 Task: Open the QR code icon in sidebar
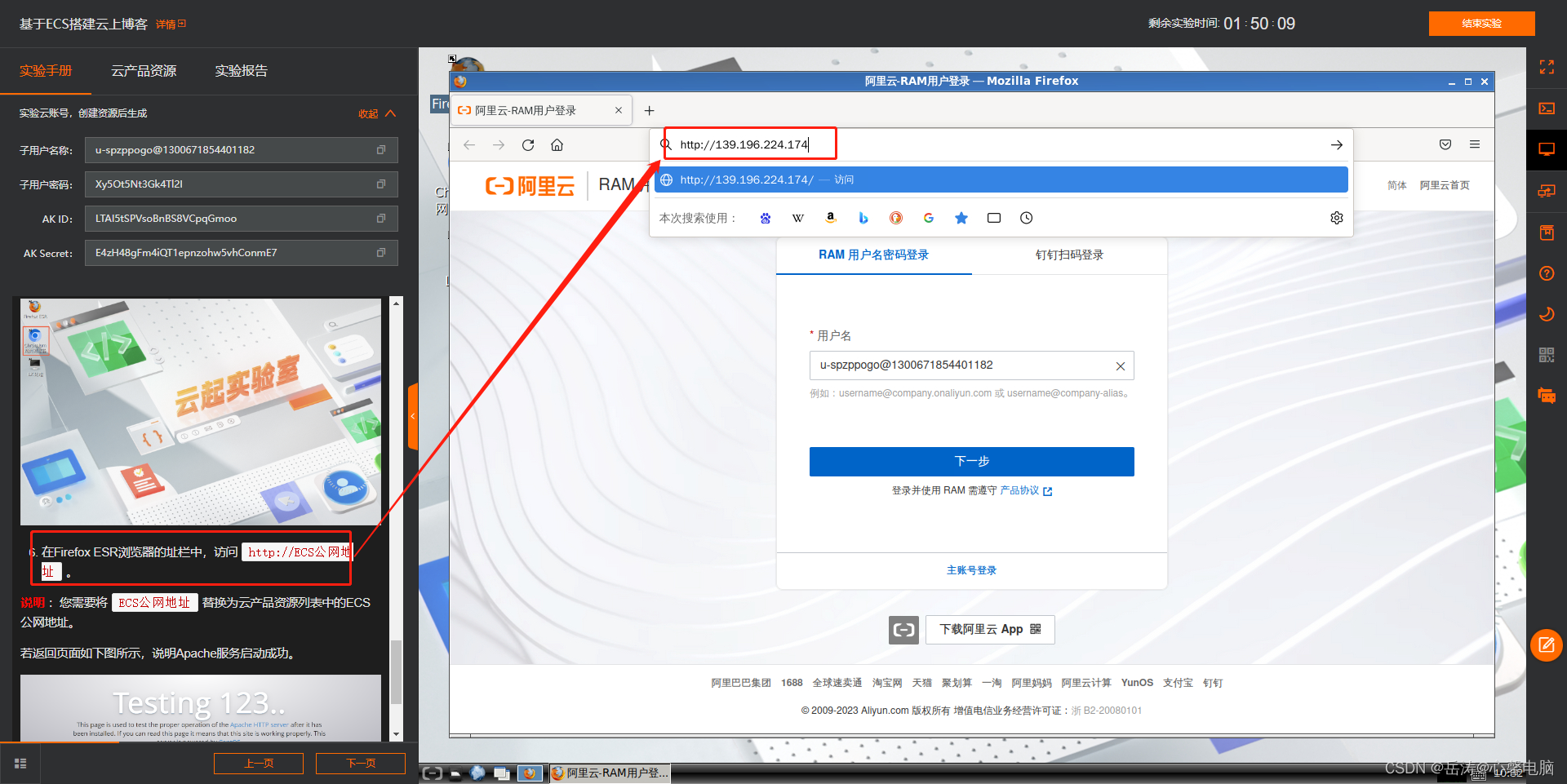pyautogui.click(x=1547, y=355)
